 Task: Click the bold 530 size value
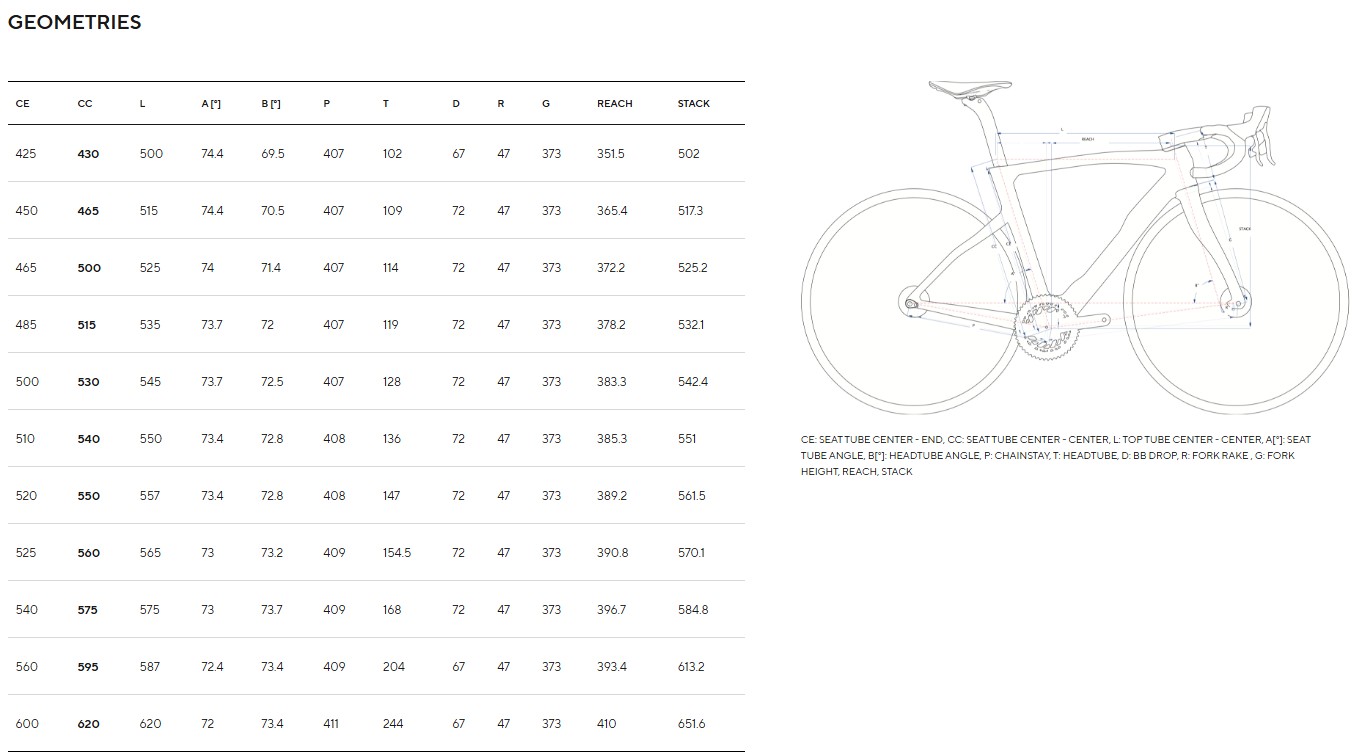88,382
